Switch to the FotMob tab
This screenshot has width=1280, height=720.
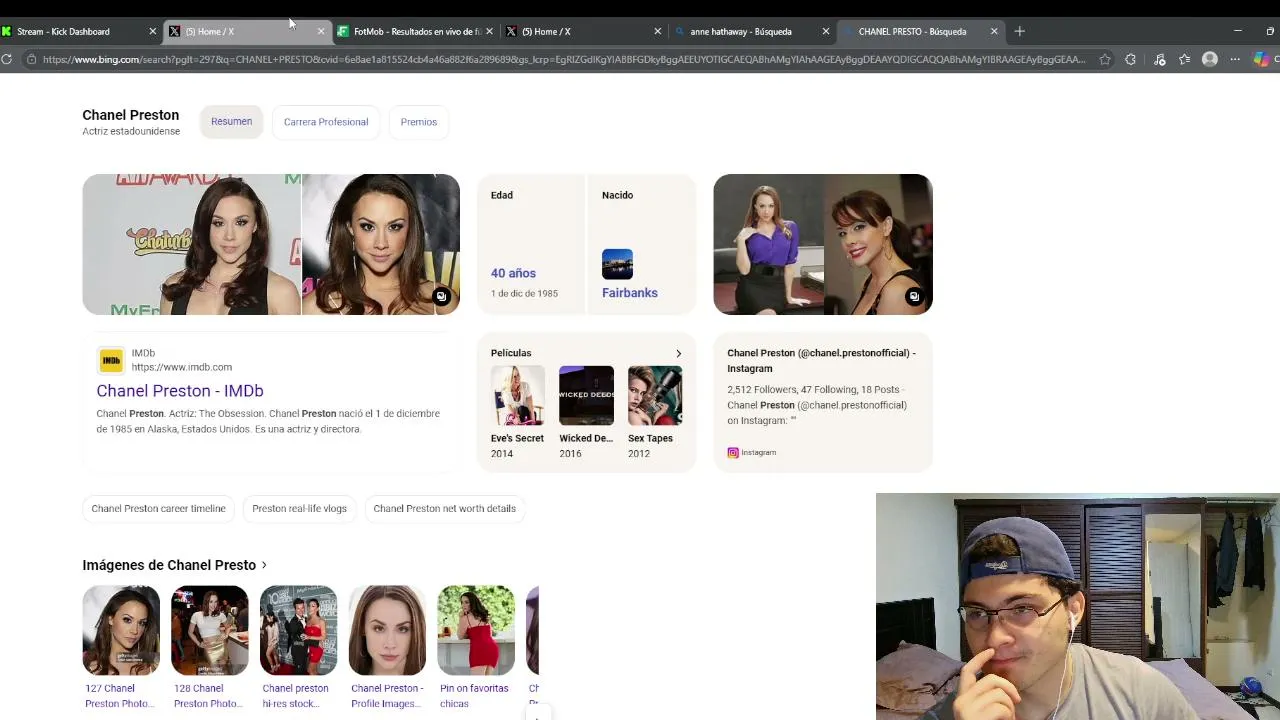[413, 31]
